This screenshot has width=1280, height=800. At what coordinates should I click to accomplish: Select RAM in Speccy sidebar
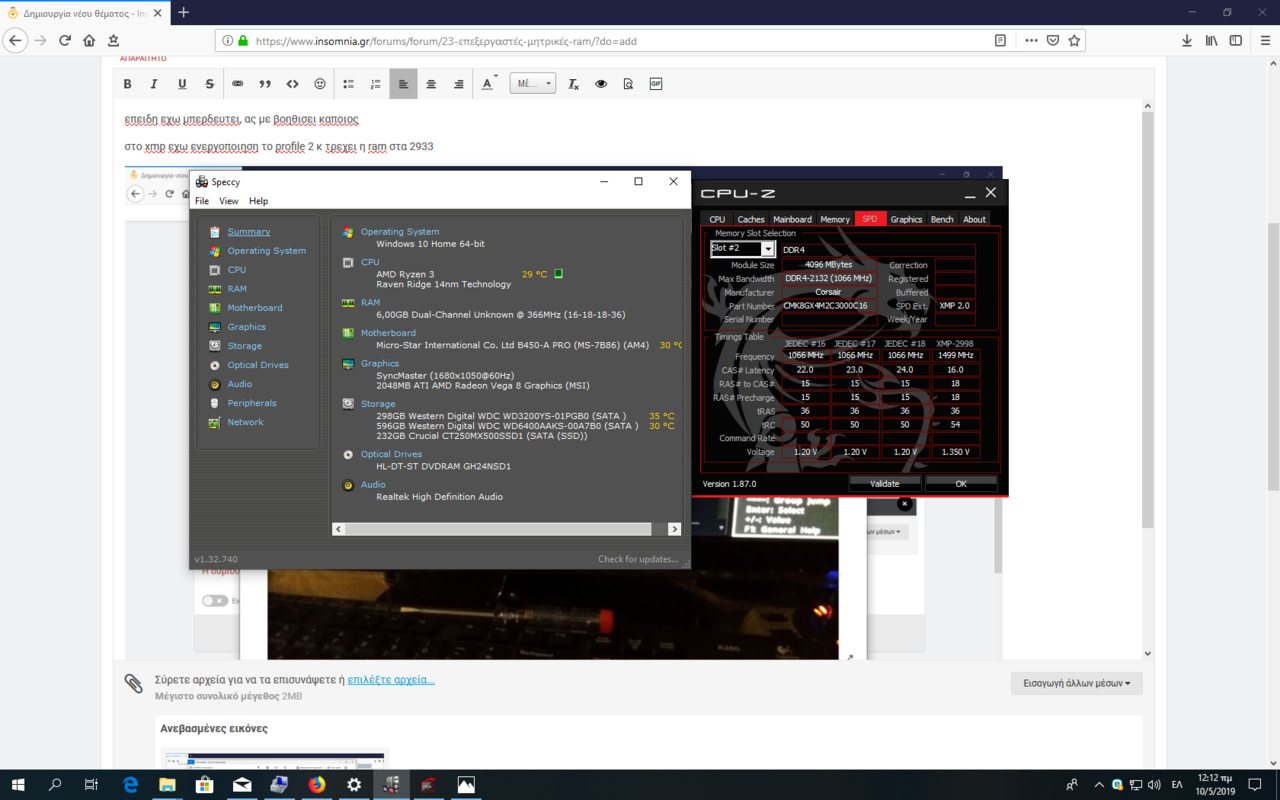[236, 289]
